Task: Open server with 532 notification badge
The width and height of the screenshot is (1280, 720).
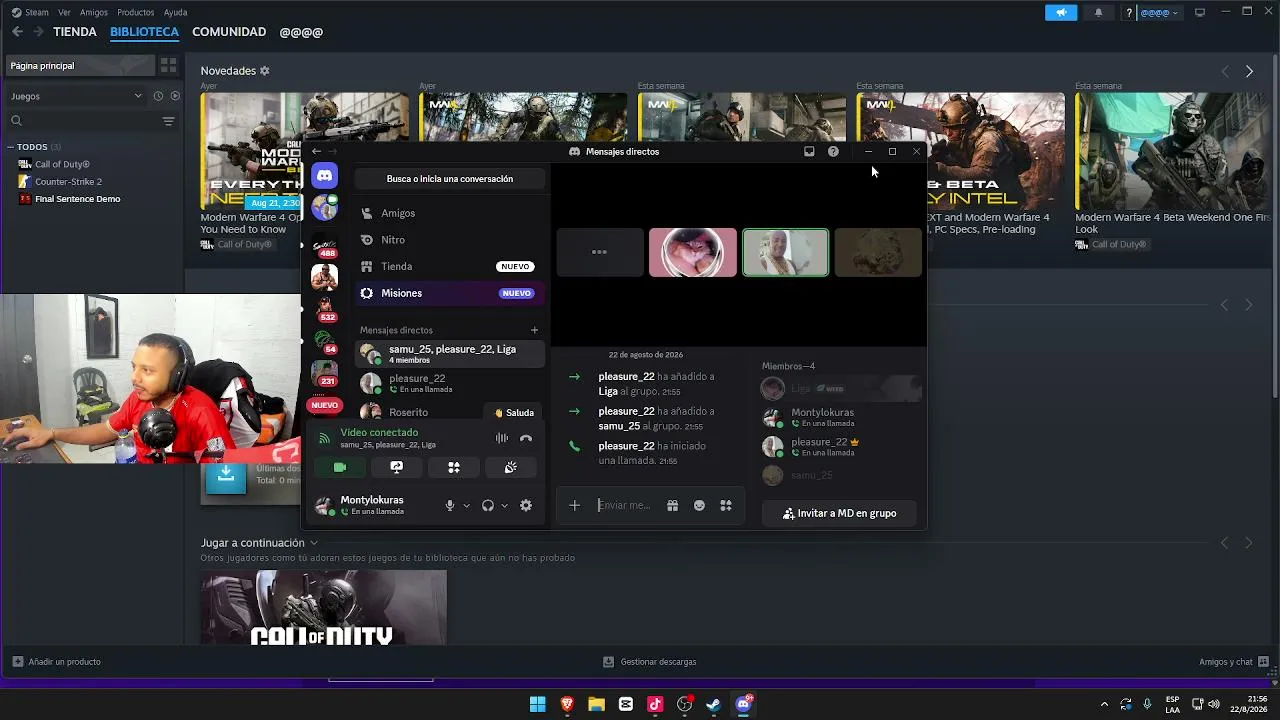Action: point(325,308)
